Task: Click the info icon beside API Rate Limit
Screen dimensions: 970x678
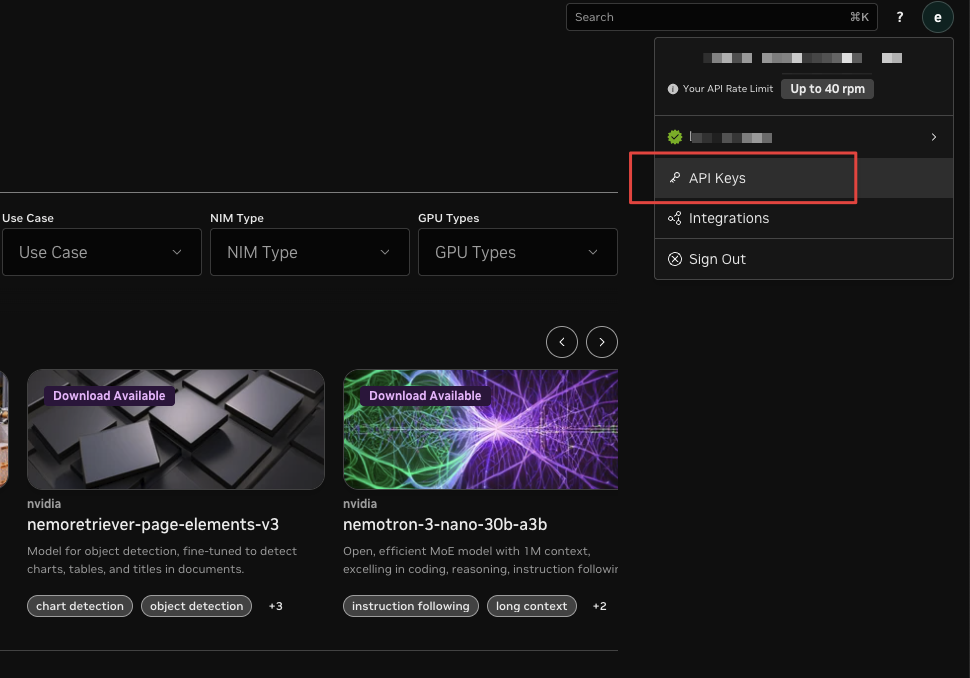Action: point(672,89)
